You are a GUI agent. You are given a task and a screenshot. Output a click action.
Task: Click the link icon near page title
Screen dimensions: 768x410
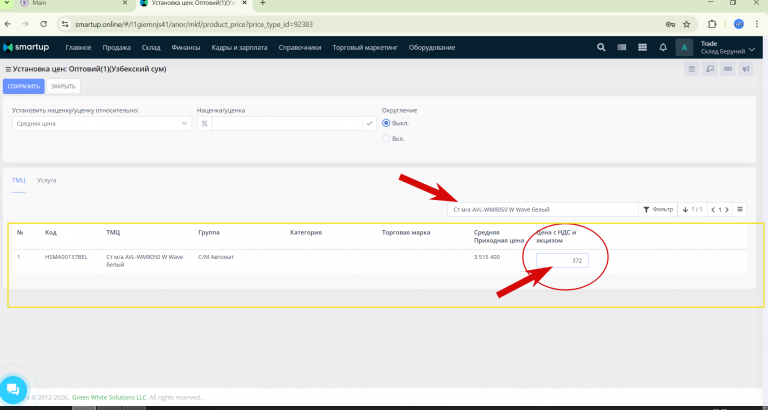tap(728, 70)
